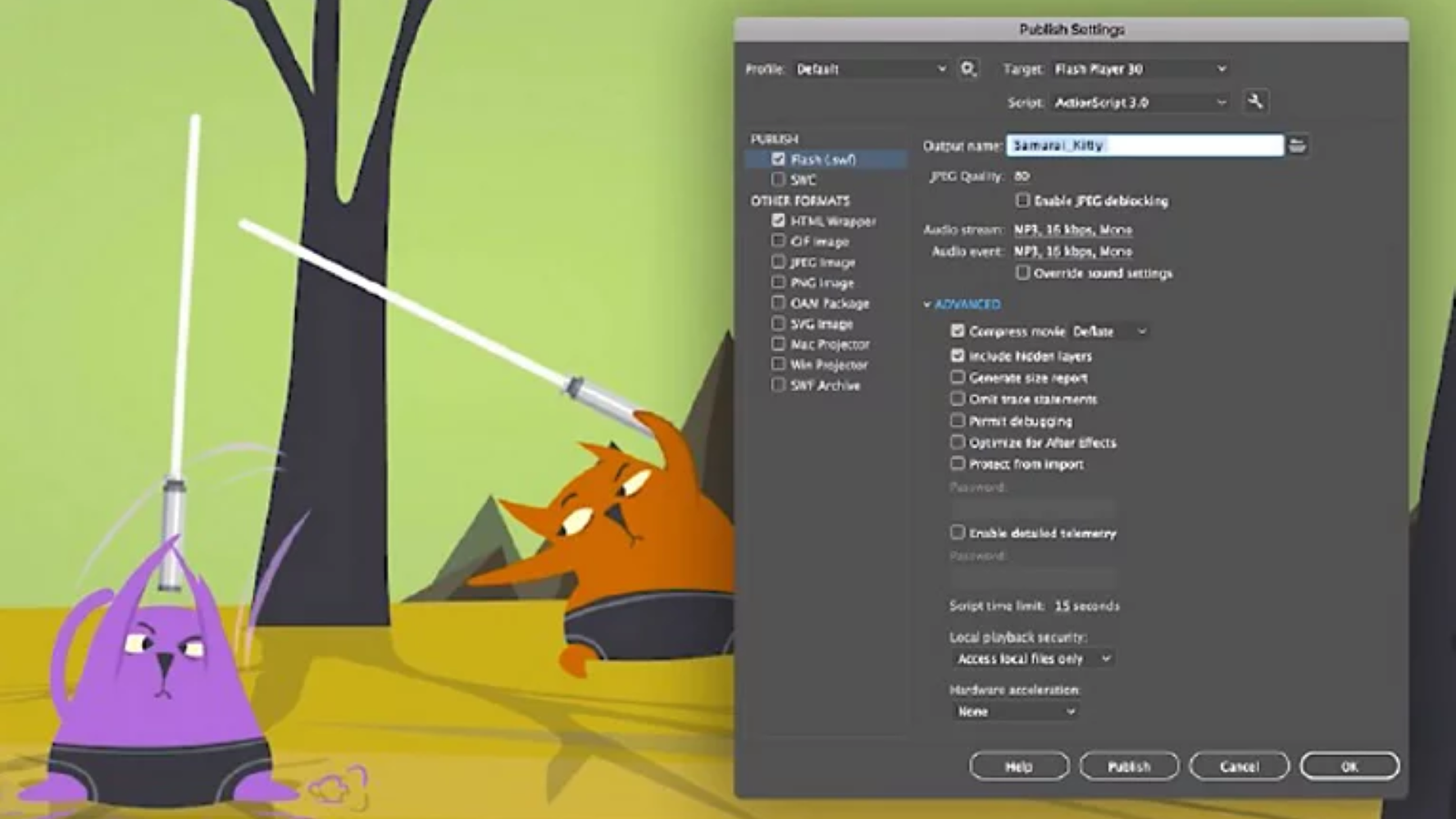Open output folder browse icon
The image size is (1456, 819).
click(1297, 145)
